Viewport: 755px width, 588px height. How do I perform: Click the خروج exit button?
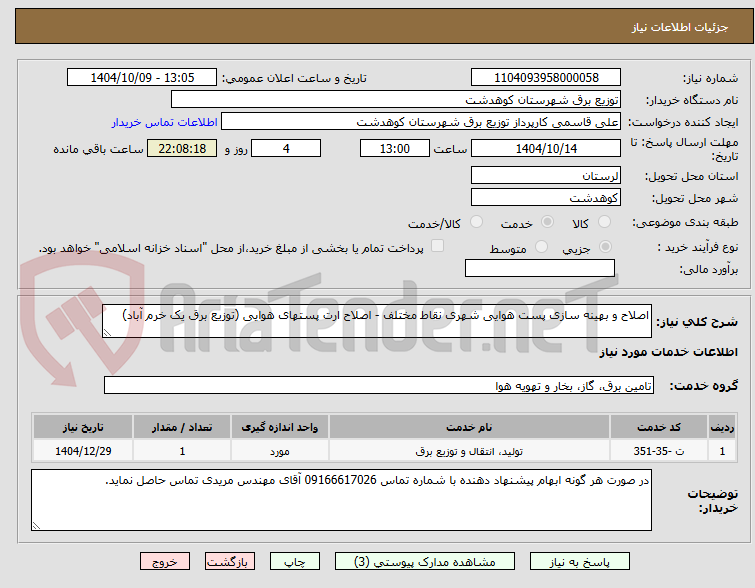(x=165, y=562)
